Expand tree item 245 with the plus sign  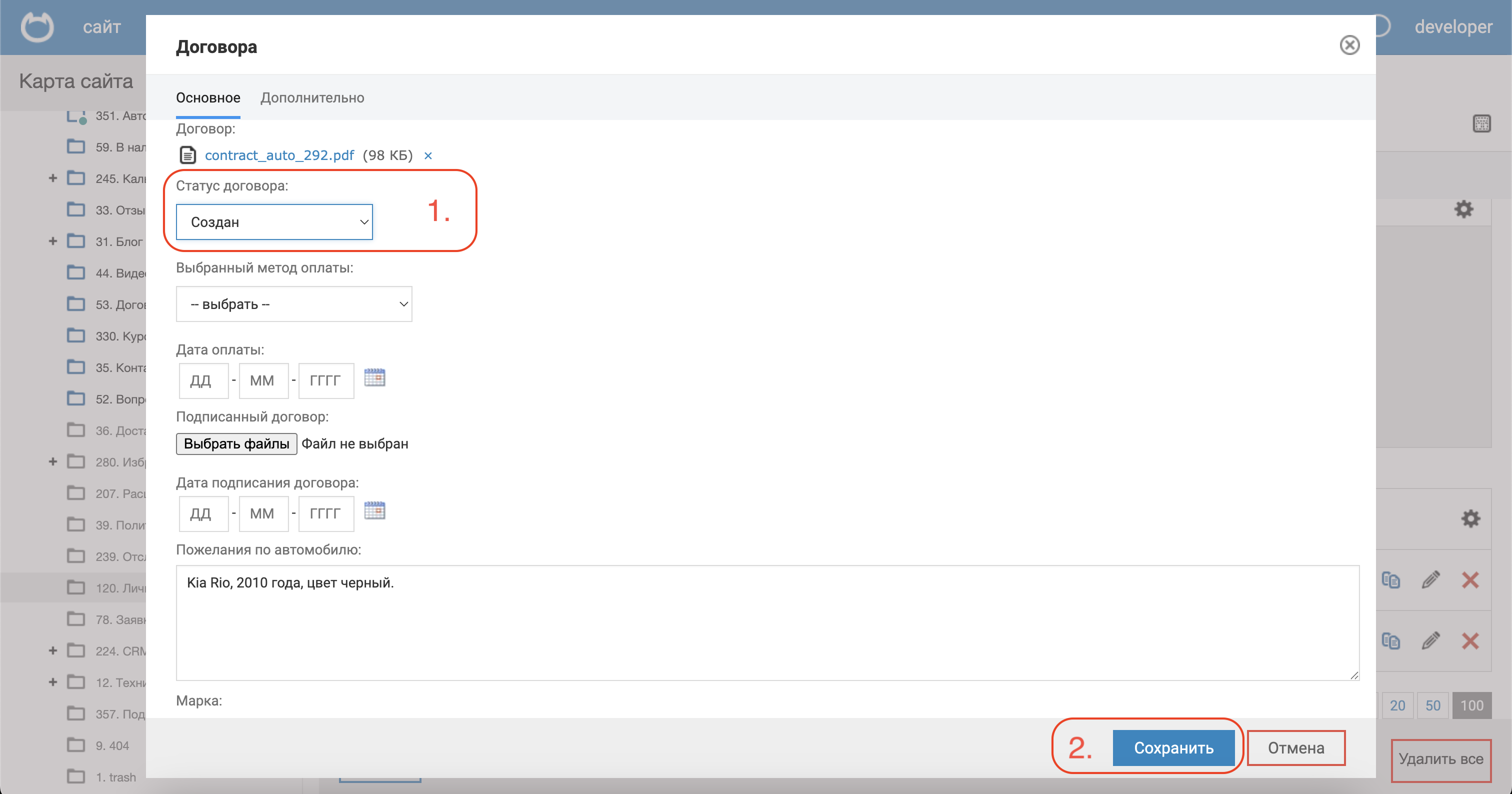pyautogui.click(x=53, y=178)
